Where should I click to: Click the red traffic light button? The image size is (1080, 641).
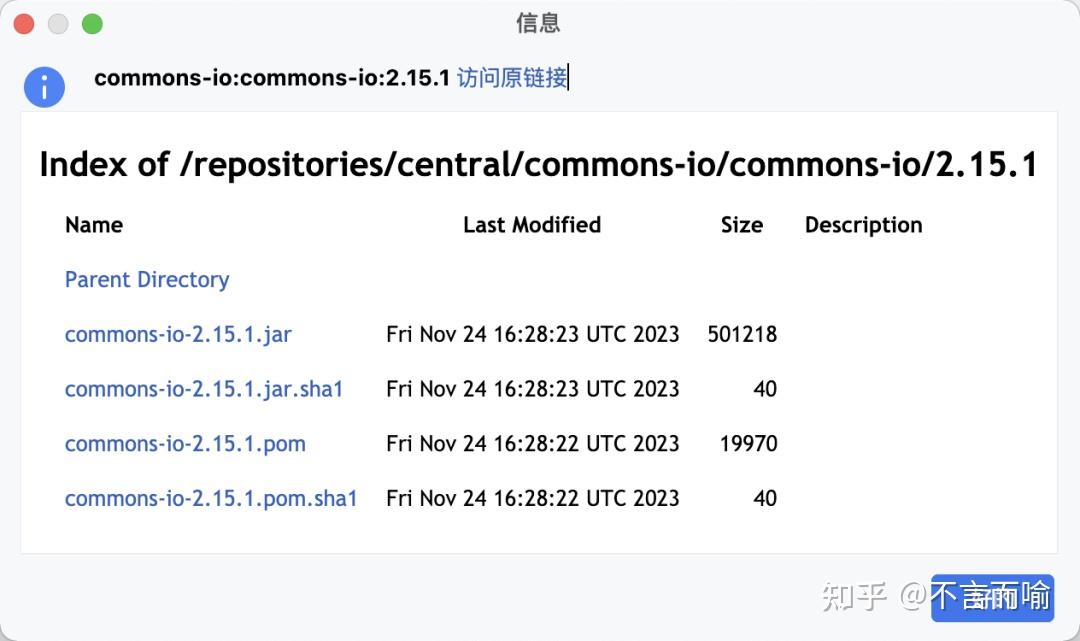[24, 22]
